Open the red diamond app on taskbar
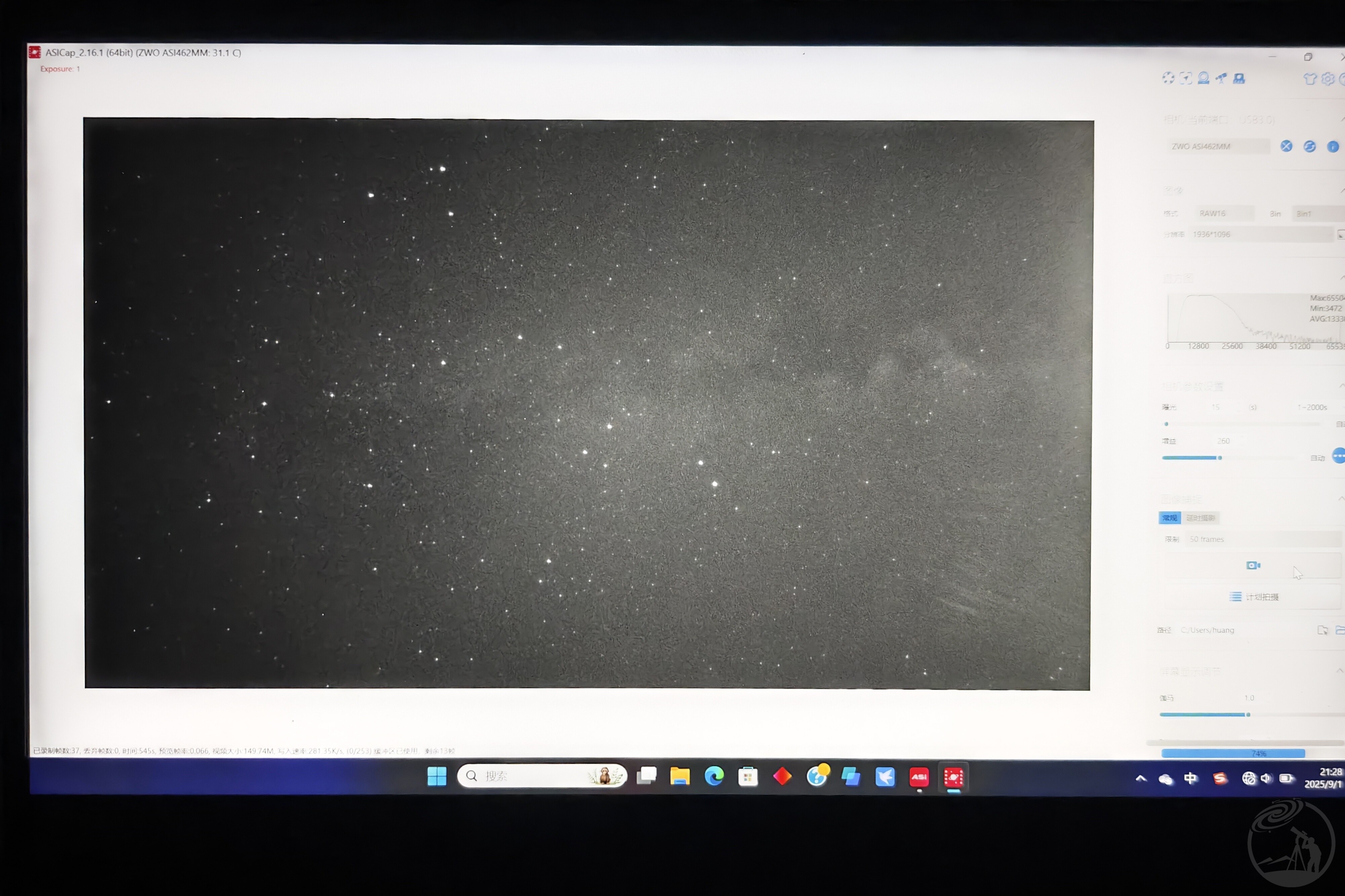Image resolution: width=1345 pixels, height=896 pixels. (782, 777)
